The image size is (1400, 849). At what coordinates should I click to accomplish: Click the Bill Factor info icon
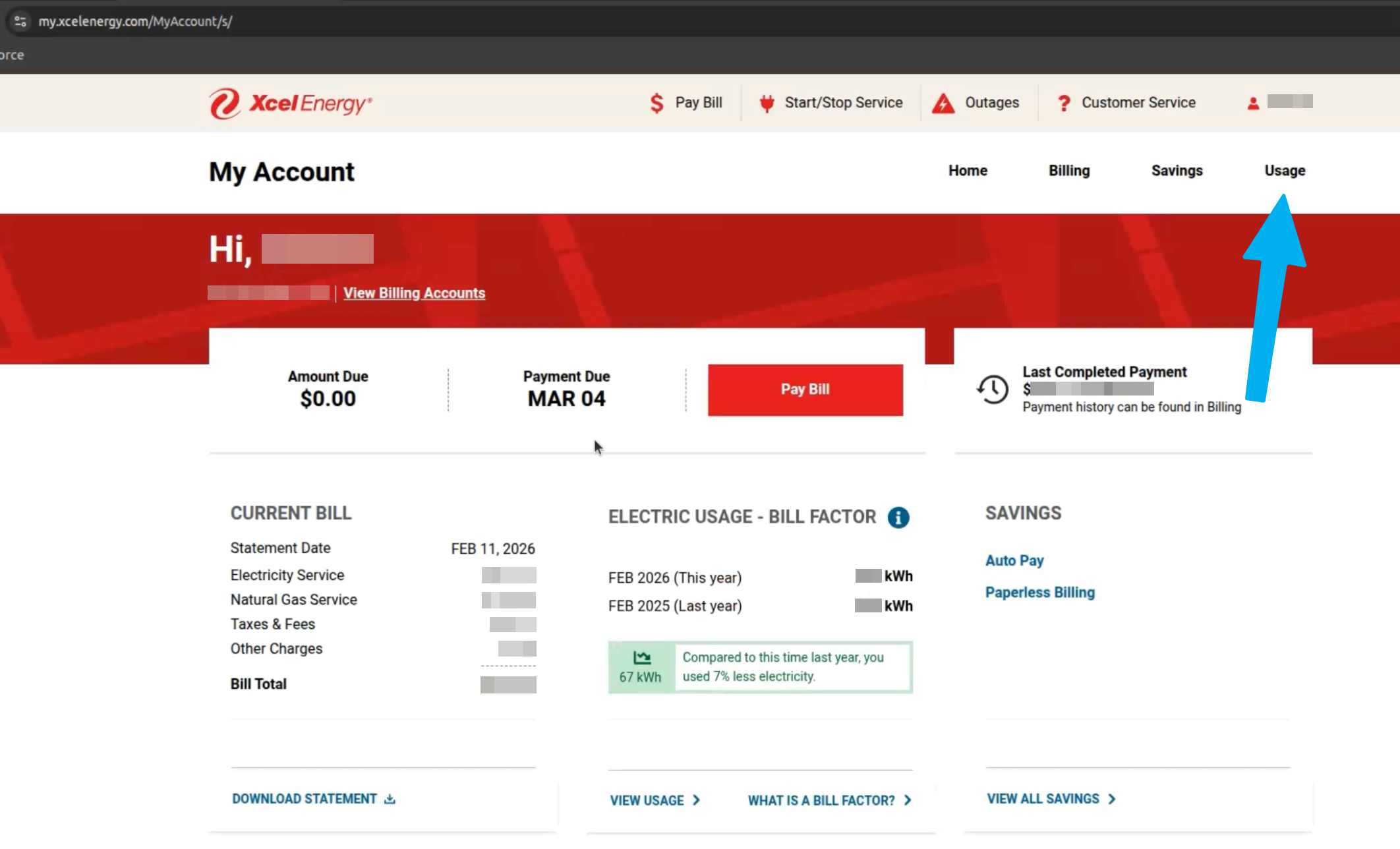point(898,517)
